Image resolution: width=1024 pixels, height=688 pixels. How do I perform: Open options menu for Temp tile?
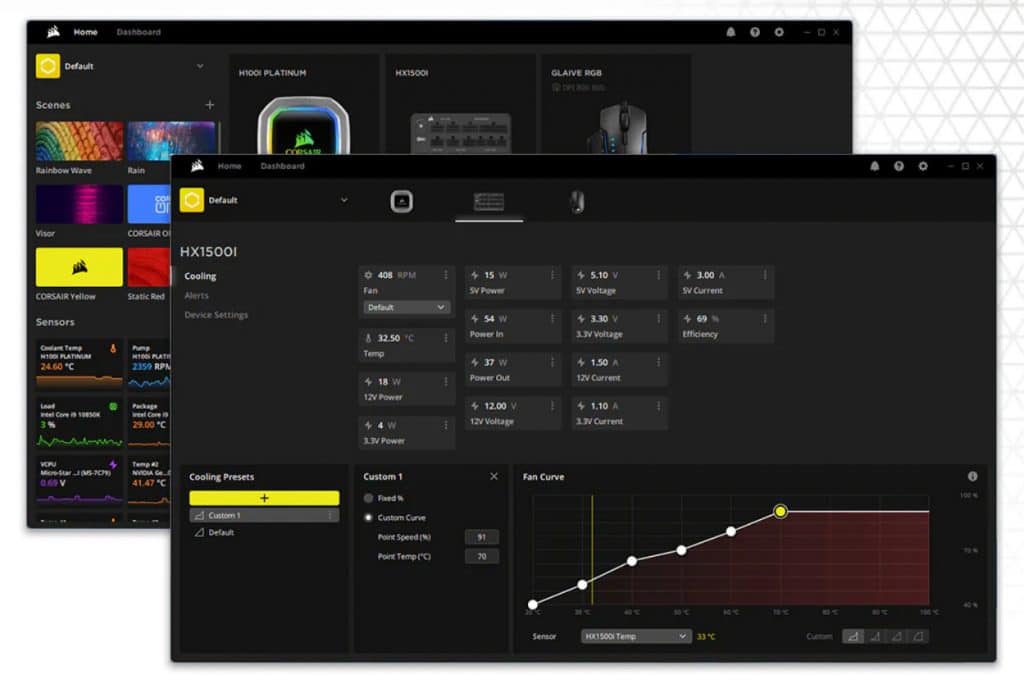[x=446, y=338]
